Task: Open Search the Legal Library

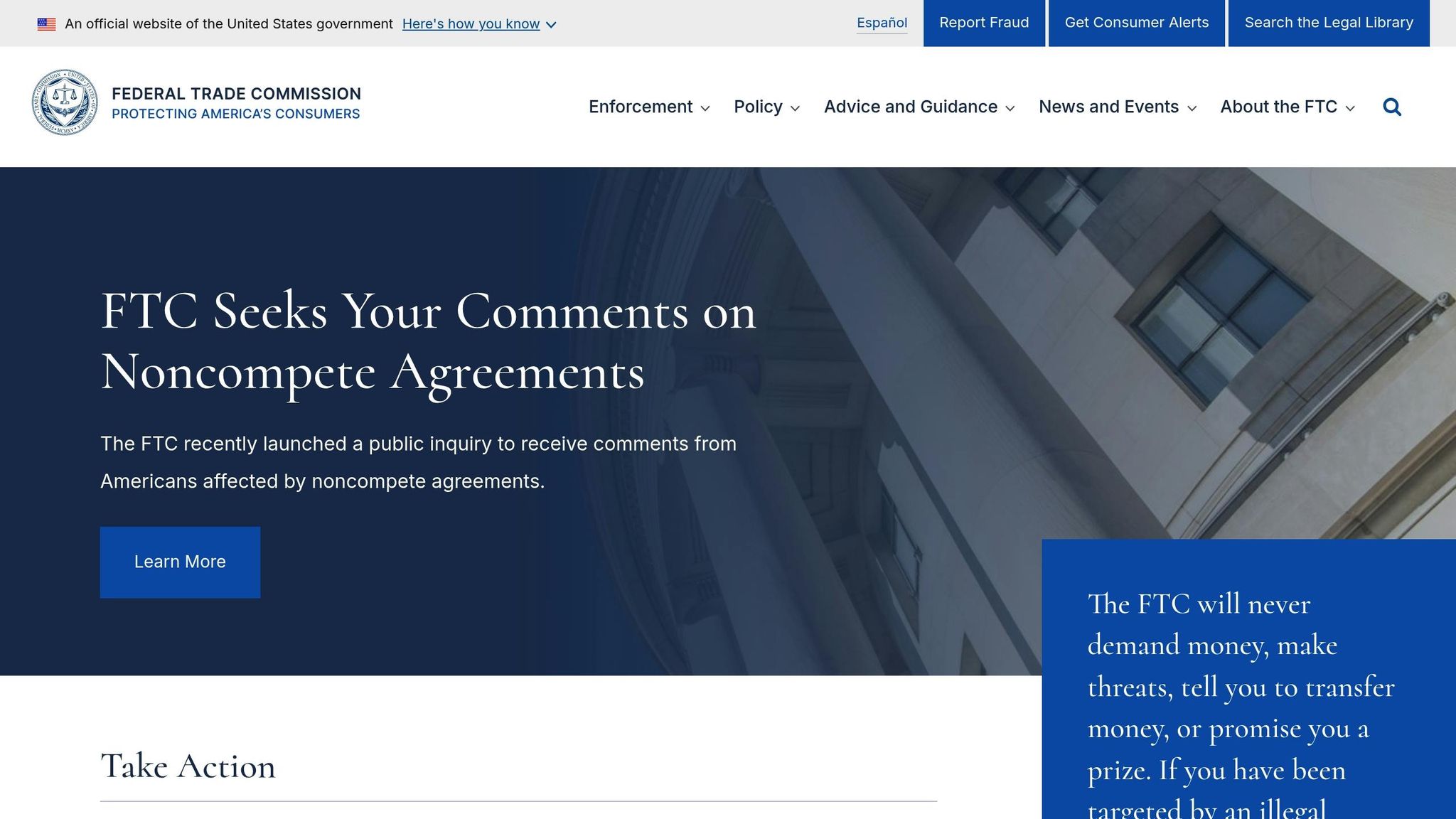Action: tap(1328, 23)
